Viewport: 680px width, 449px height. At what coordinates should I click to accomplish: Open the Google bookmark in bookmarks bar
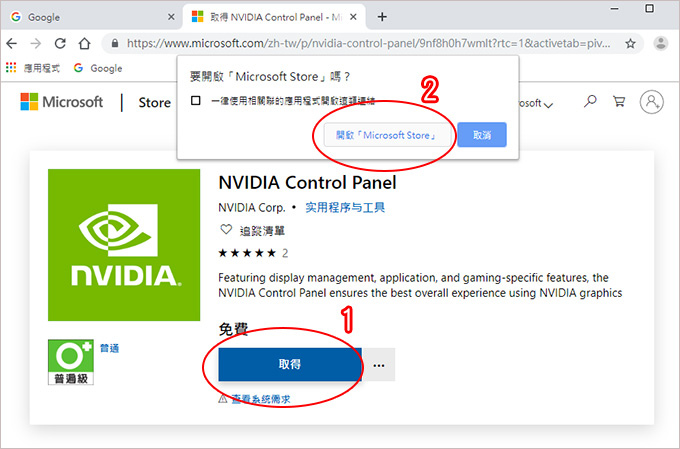[98, 68]
